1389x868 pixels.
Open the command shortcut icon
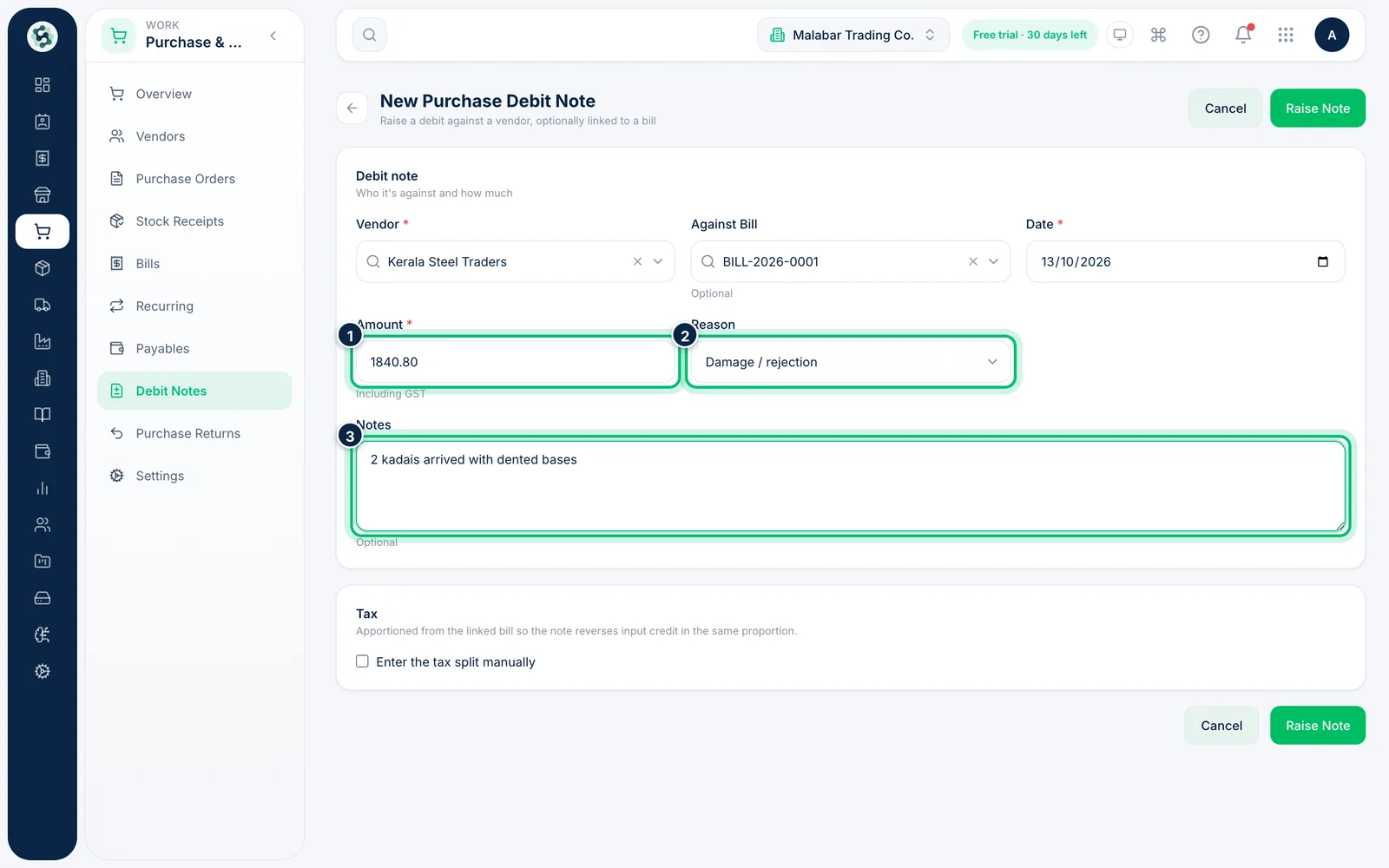1158,35
